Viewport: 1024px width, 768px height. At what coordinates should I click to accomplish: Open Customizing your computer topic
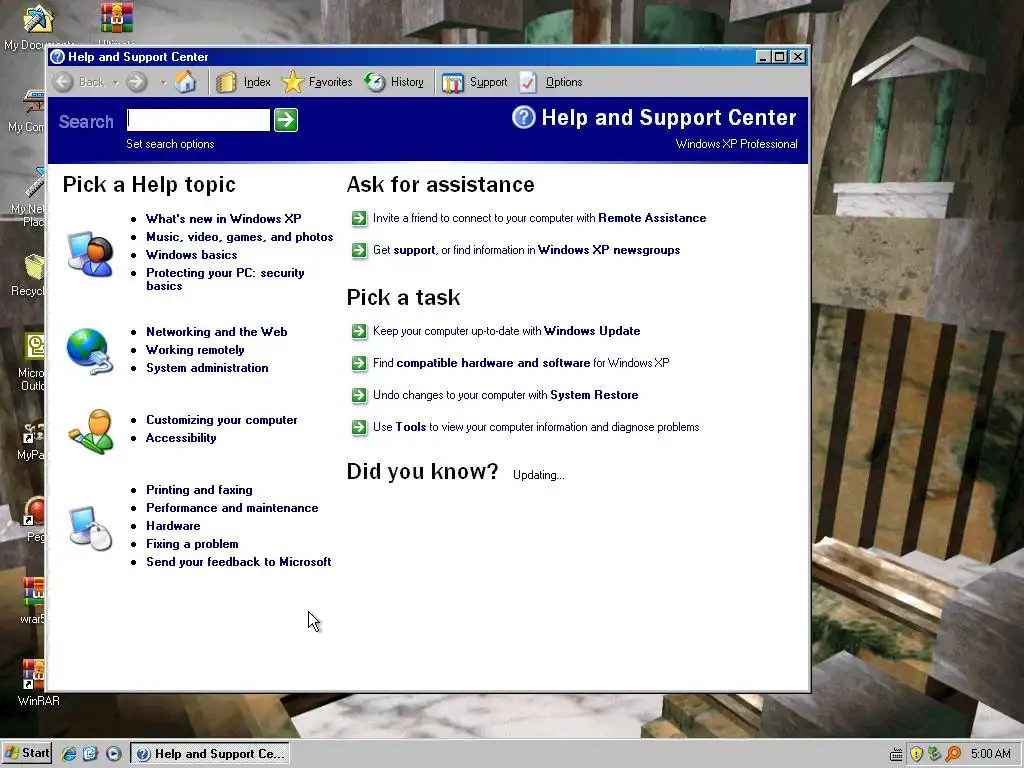click(x=221, y=420)
